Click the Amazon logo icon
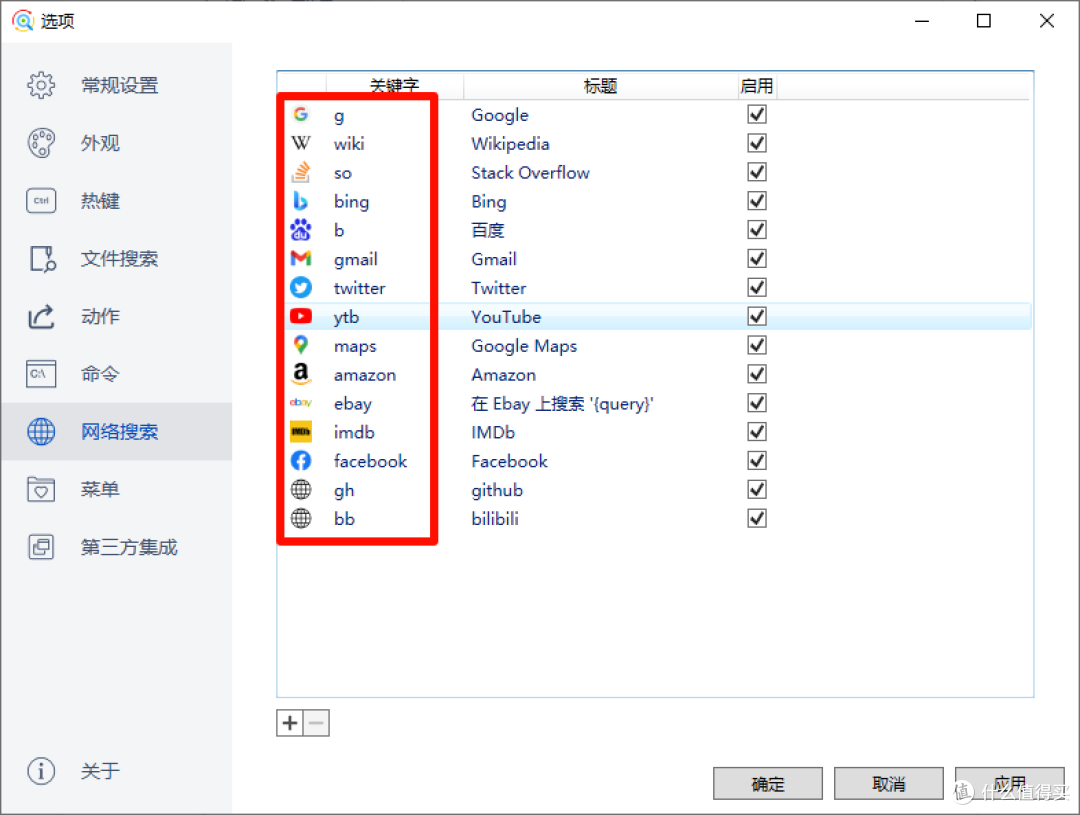 pyautogui.click(x=301, y=374)
